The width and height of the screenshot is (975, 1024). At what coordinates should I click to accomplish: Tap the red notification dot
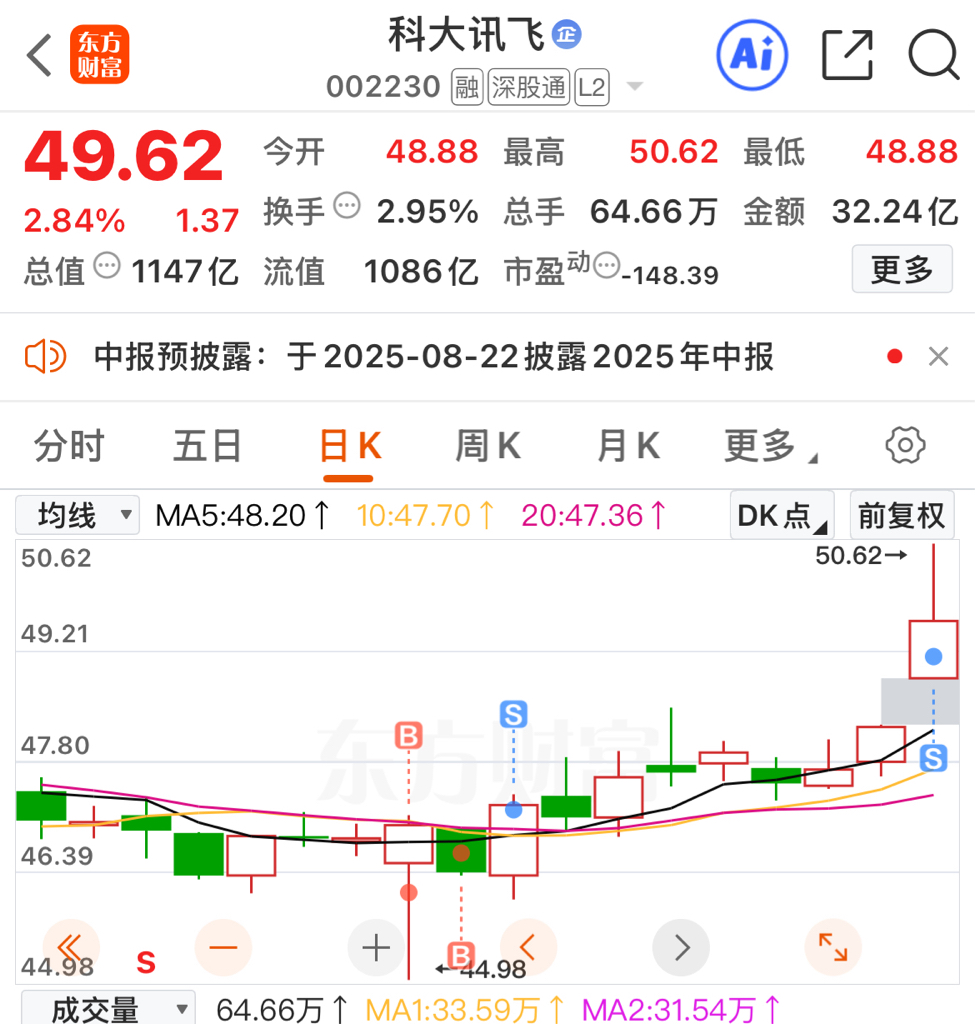coord(895,357)
